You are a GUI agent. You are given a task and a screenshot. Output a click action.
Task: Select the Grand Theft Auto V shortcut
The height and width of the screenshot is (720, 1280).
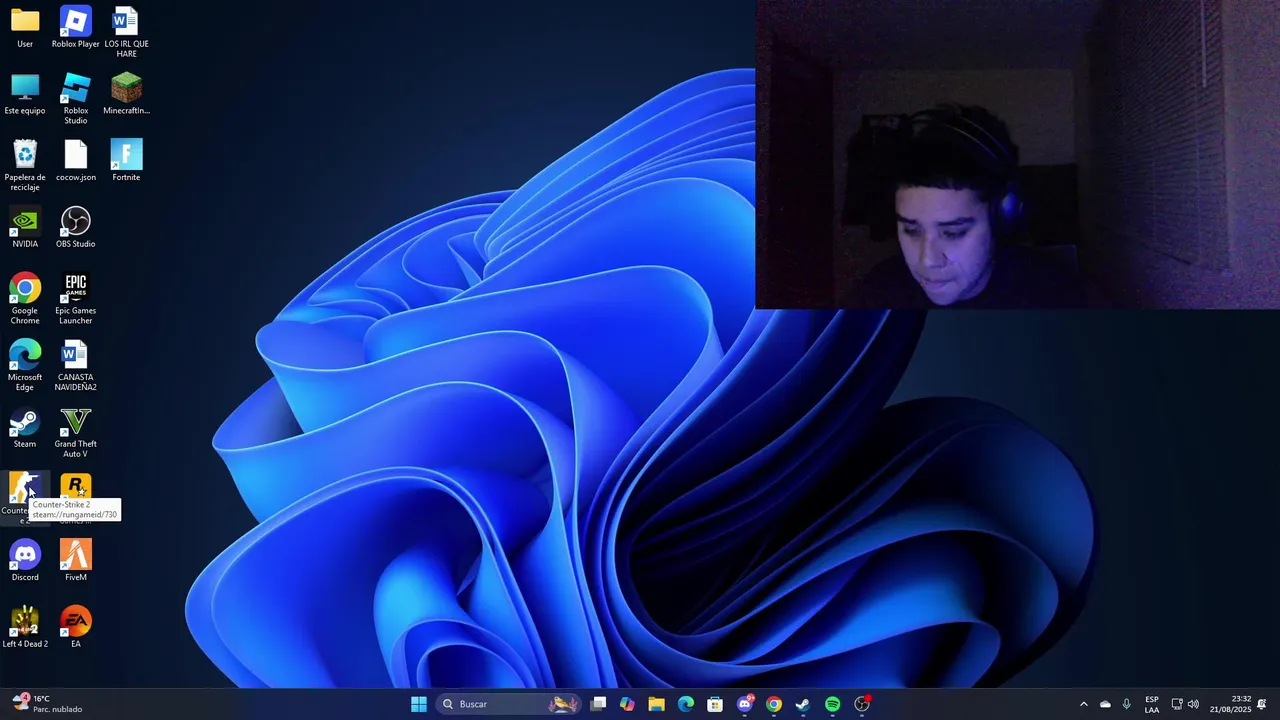76,433
